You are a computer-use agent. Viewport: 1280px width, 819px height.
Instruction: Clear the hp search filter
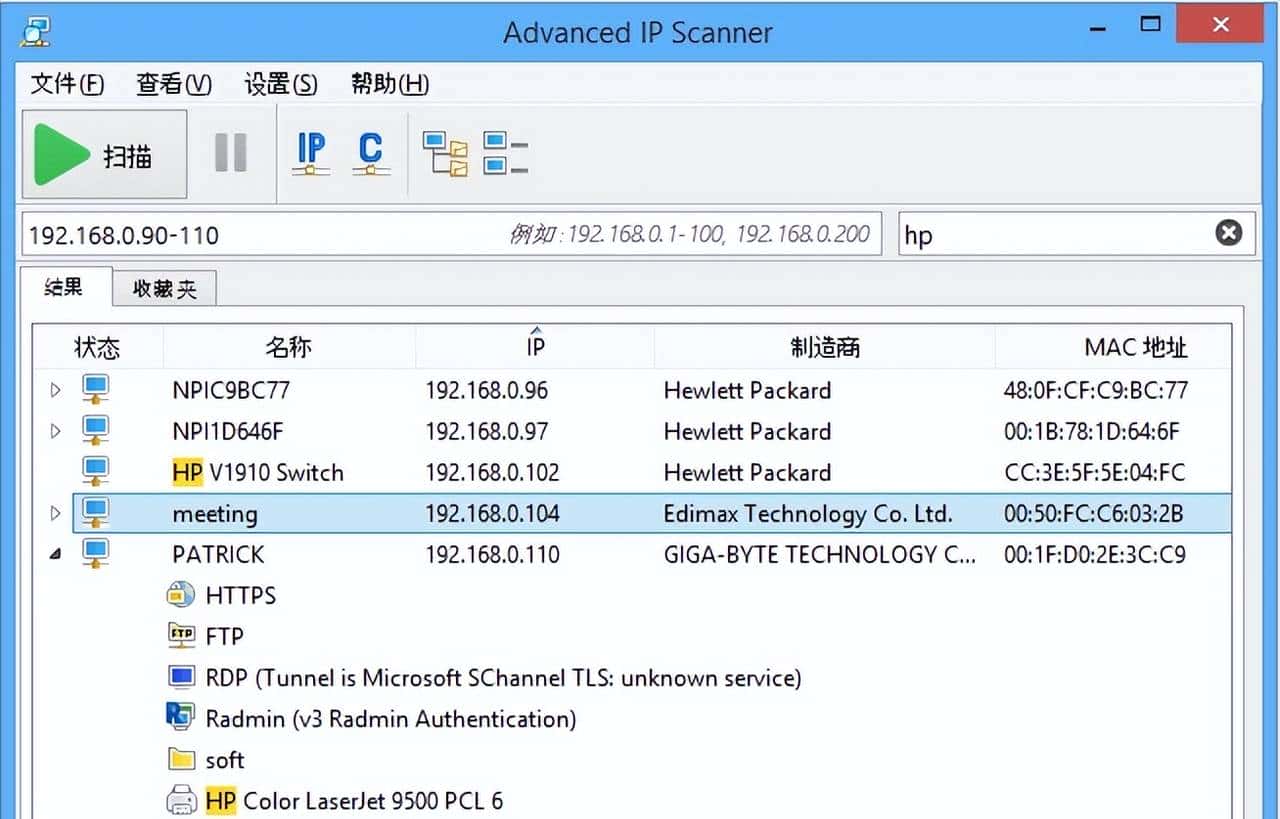tap(1228, 233)
